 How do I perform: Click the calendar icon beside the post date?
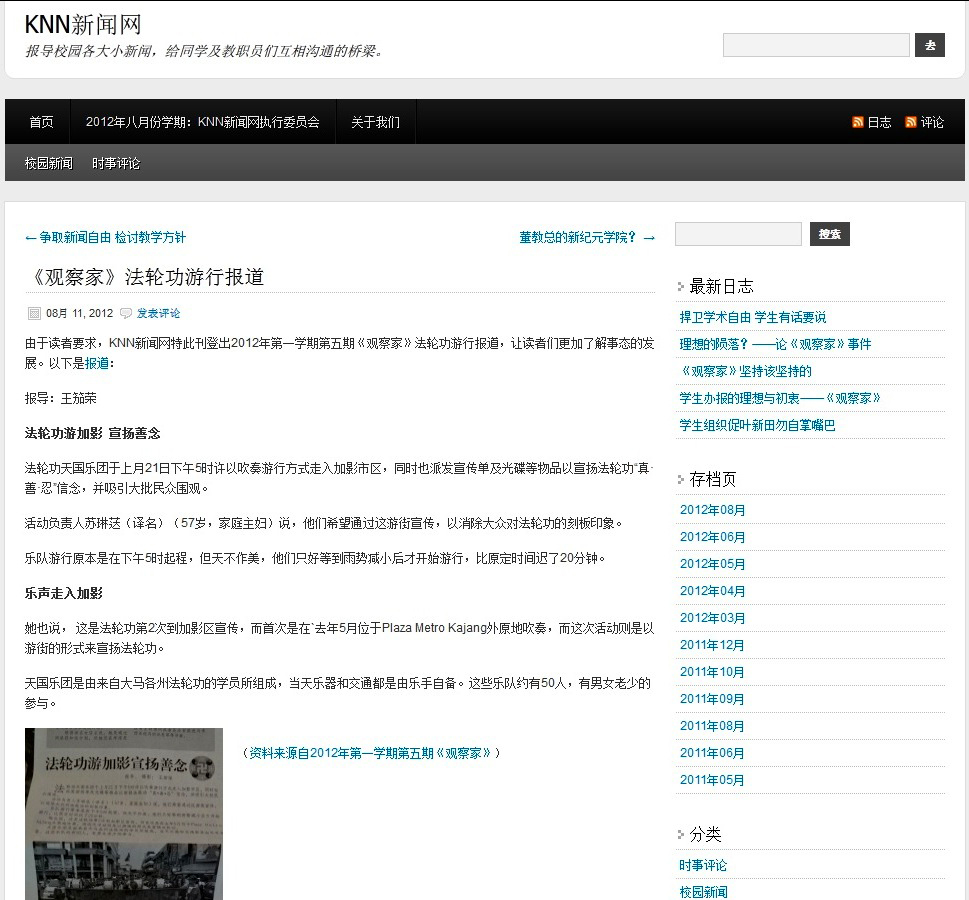coord(33,313)
